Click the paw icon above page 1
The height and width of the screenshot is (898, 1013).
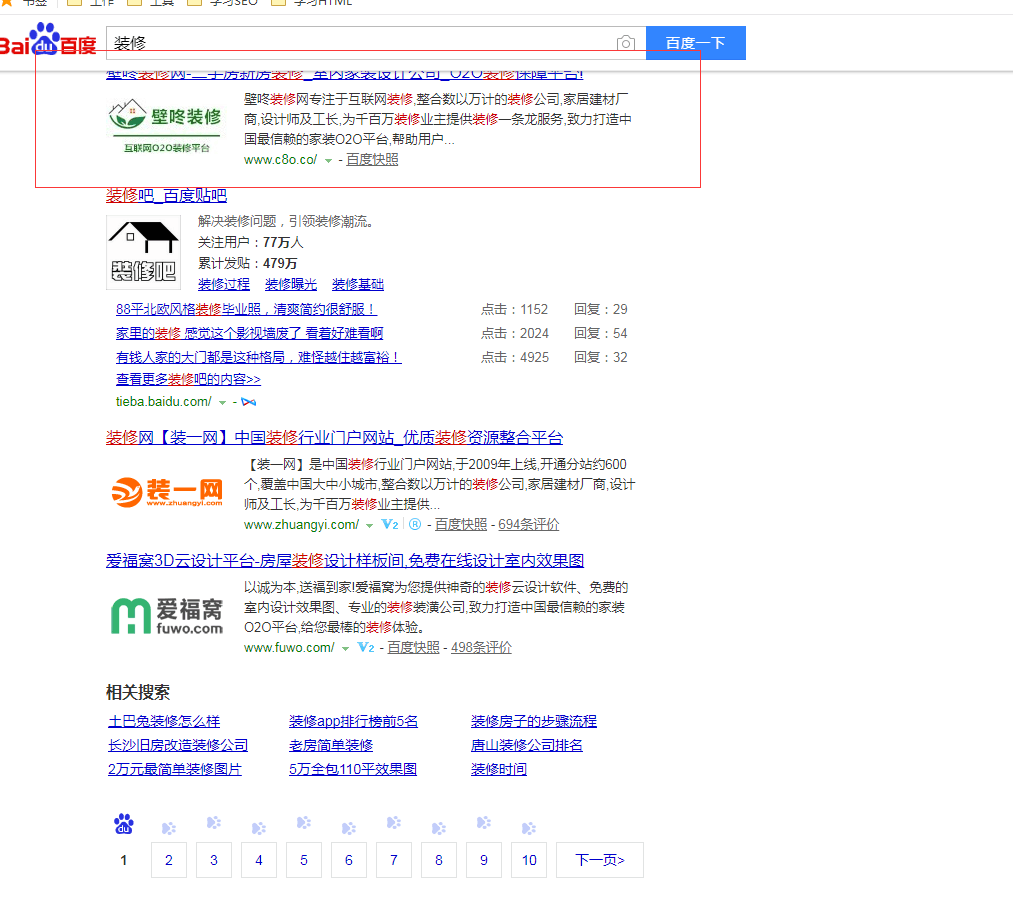pyautogui.click(x=123, y=824)
